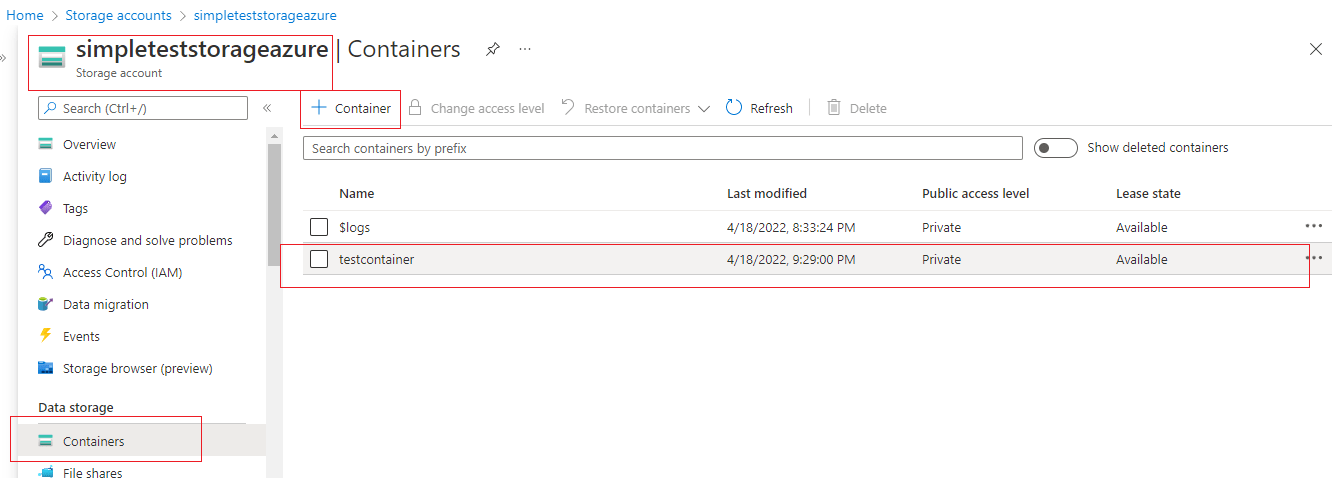This screenshot has width=1338, height=478.
Task: Go to Tags in the sidebar
Action: [75, 208]
